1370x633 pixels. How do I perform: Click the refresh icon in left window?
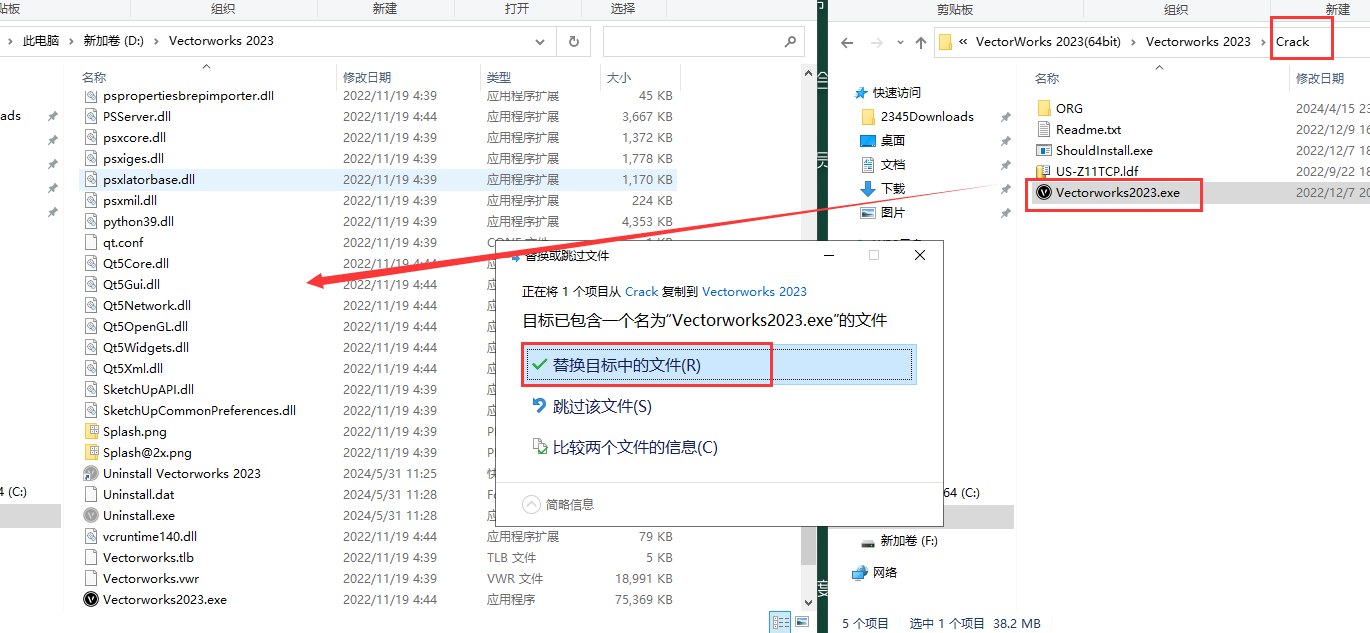tap(573, 42)
